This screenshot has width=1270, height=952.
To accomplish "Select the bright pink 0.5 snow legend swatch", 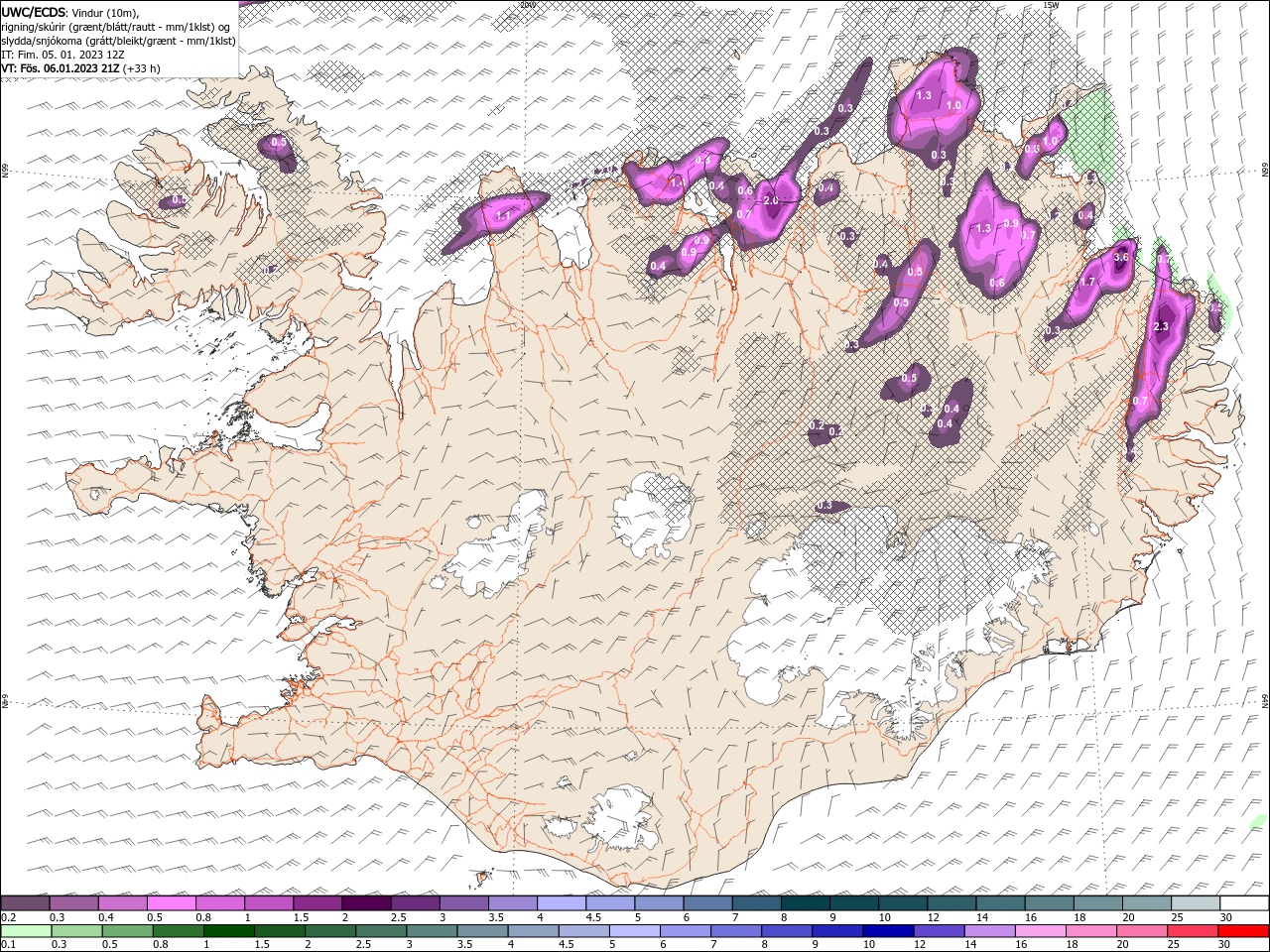I will coord(171,903).
